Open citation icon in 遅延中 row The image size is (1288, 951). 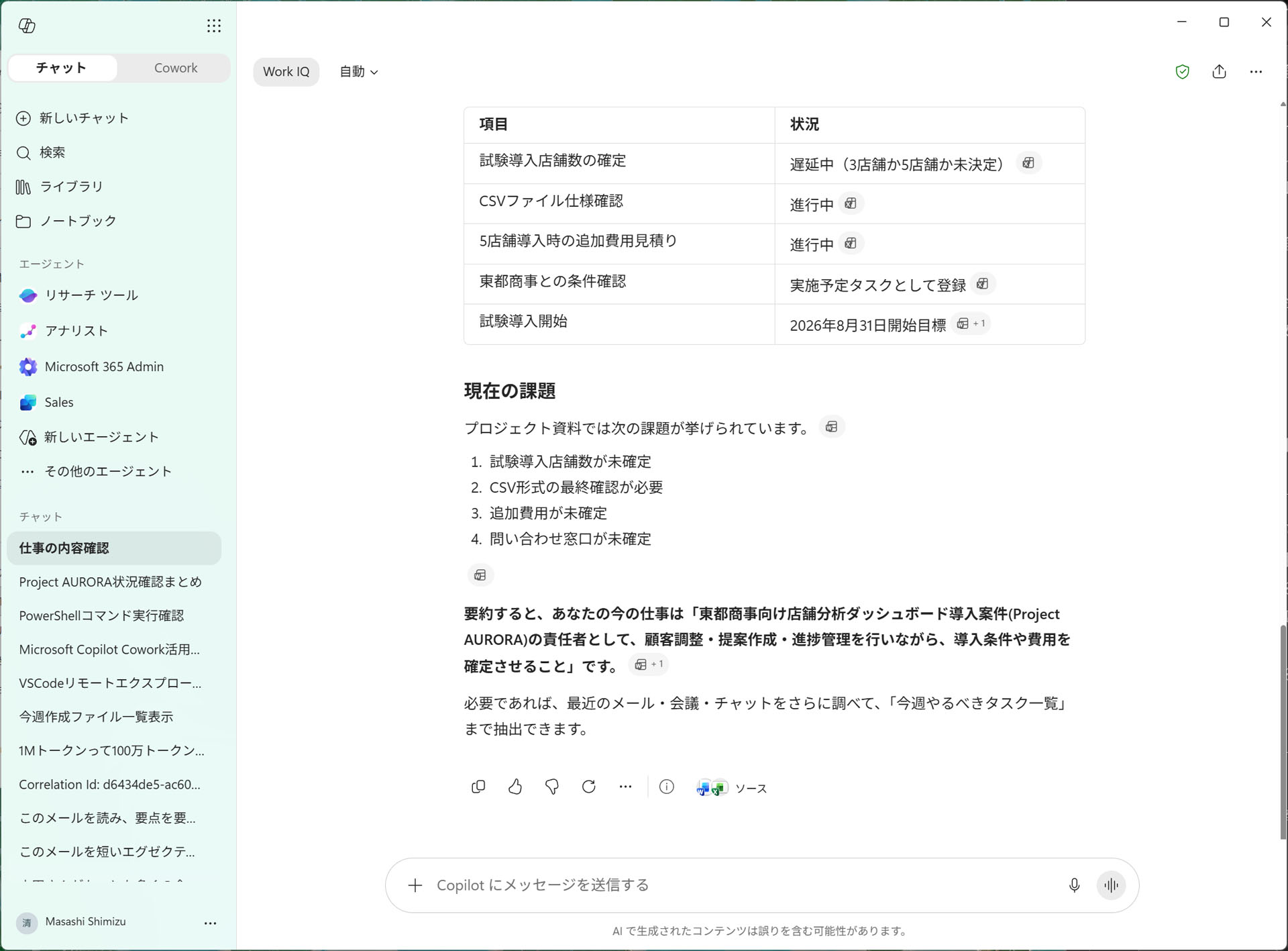[x=1028, y=163]
